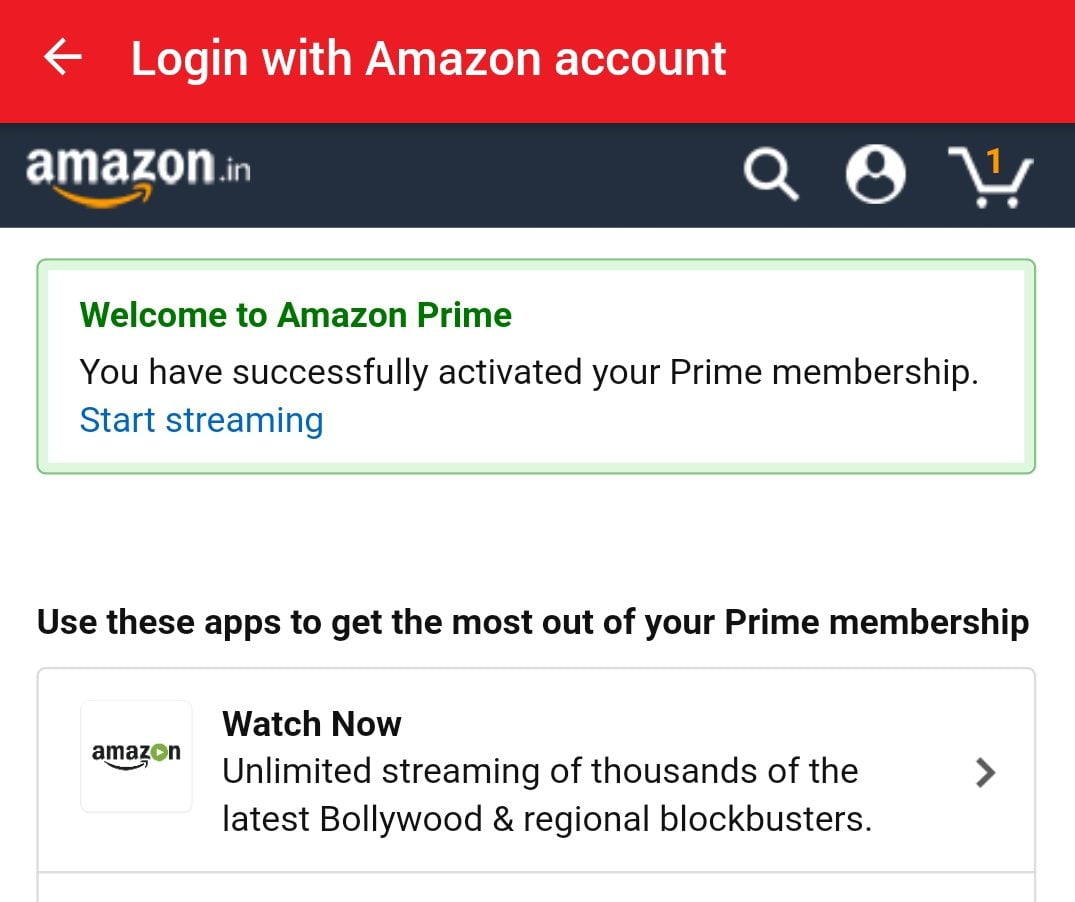Open the Watch Now heading
This screenshot has height=902, width=1075.
(312, 724)
